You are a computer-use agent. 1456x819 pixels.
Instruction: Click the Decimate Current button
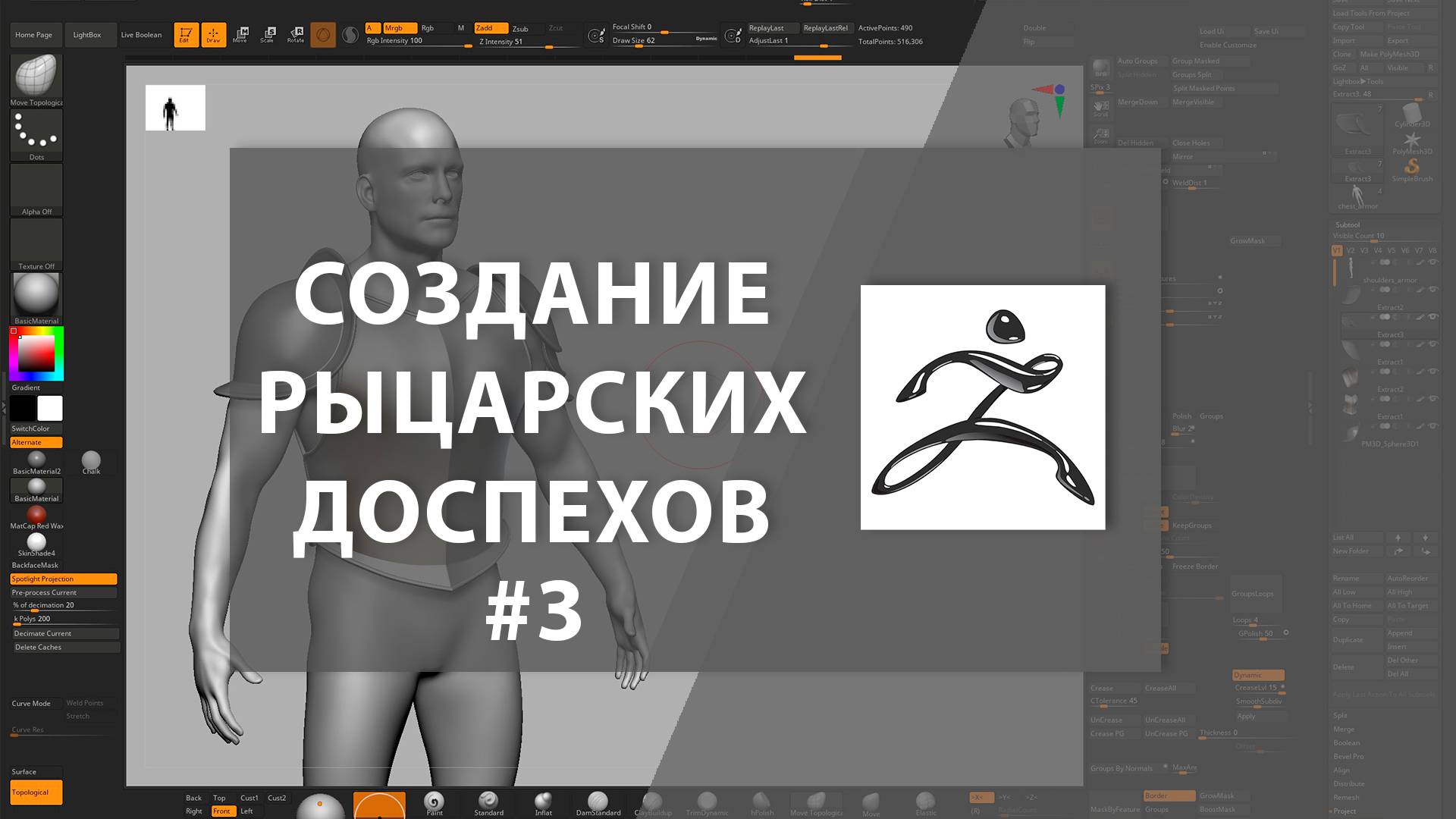pyautogui.click(x=64, y=634)
